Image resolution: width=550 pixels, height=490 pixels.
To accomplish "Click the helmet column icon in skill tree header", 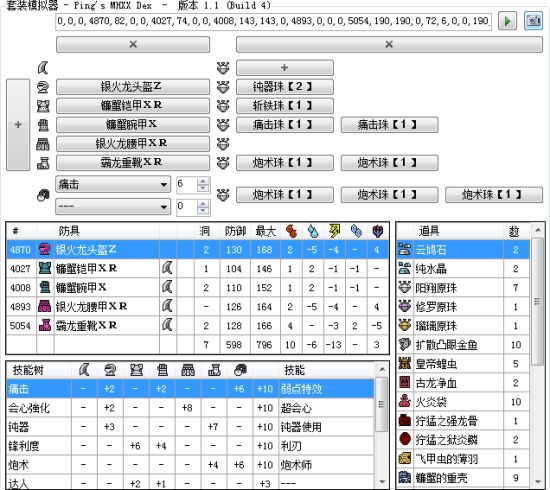I will (110, 370).
